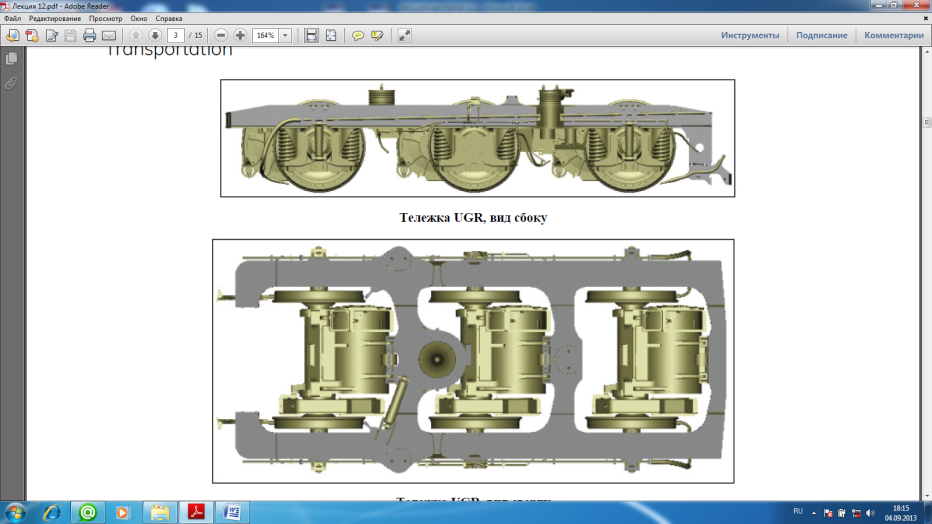Add a sticky note comment
The width and height of the screenshot is (932, 524).
click(358, 36)
